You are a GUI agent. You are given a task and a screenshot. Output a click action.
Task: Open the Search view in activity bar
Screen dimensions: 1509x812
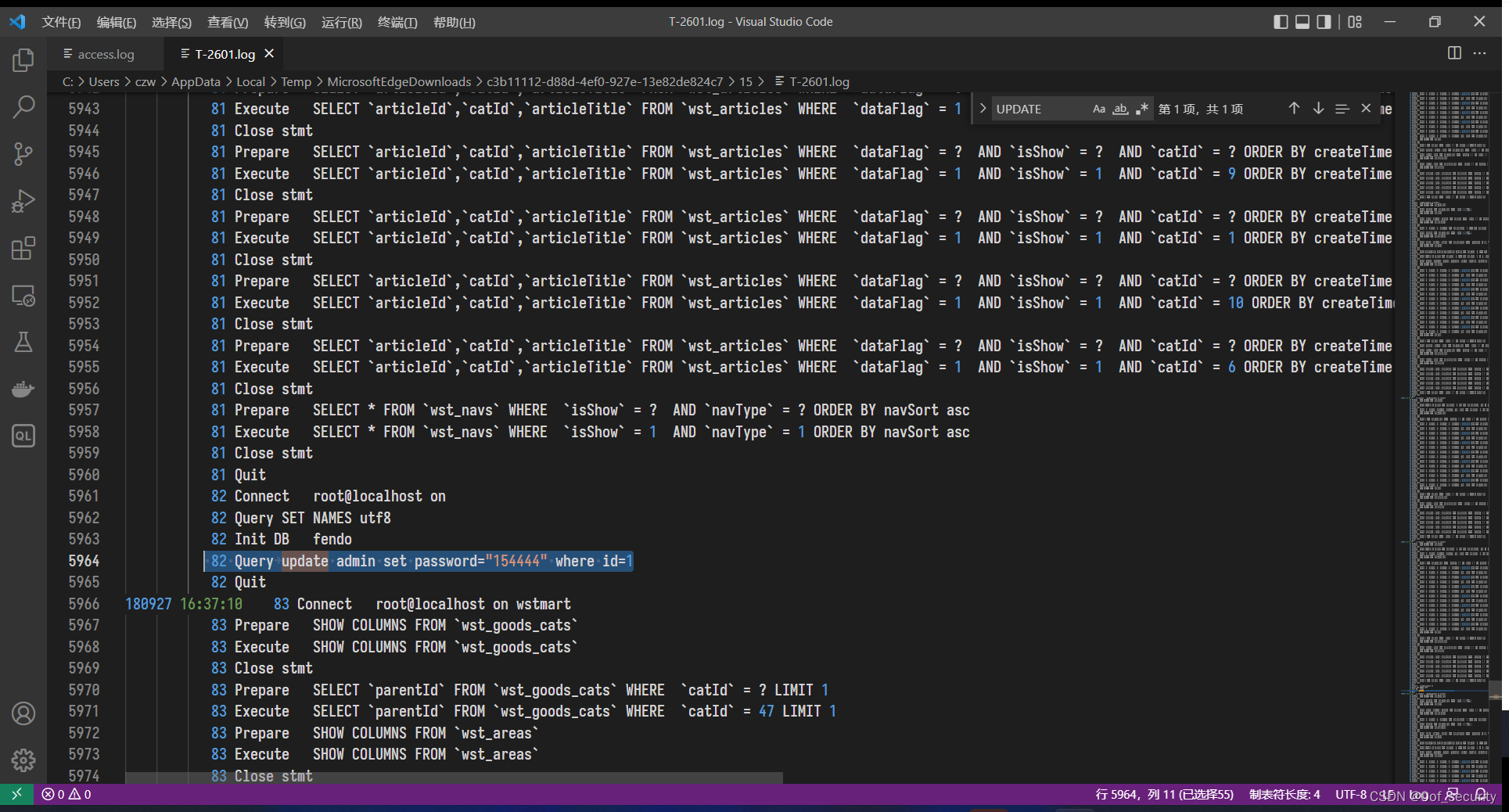[23, 107]
